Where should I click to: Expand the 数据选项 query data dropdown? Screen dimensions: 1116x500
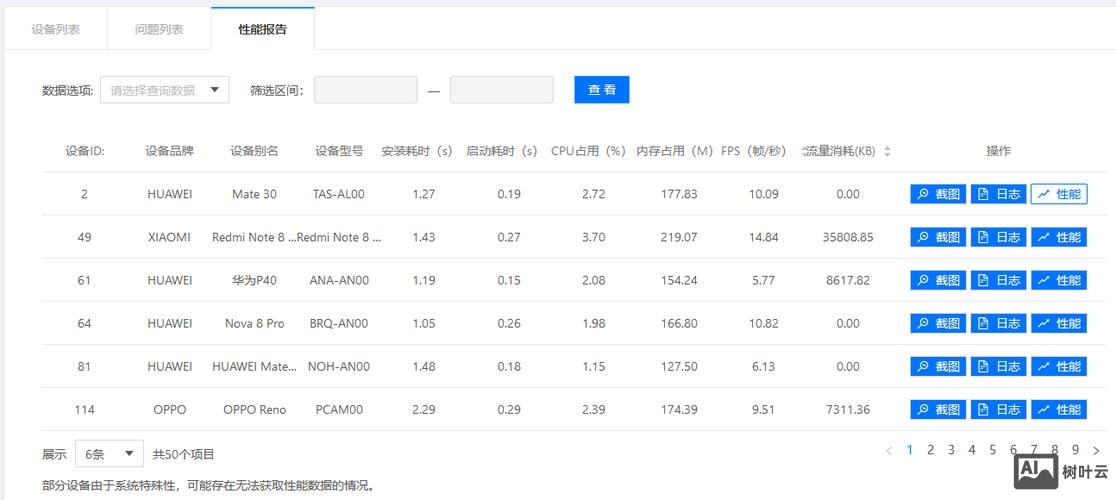[x=165, y=90]
